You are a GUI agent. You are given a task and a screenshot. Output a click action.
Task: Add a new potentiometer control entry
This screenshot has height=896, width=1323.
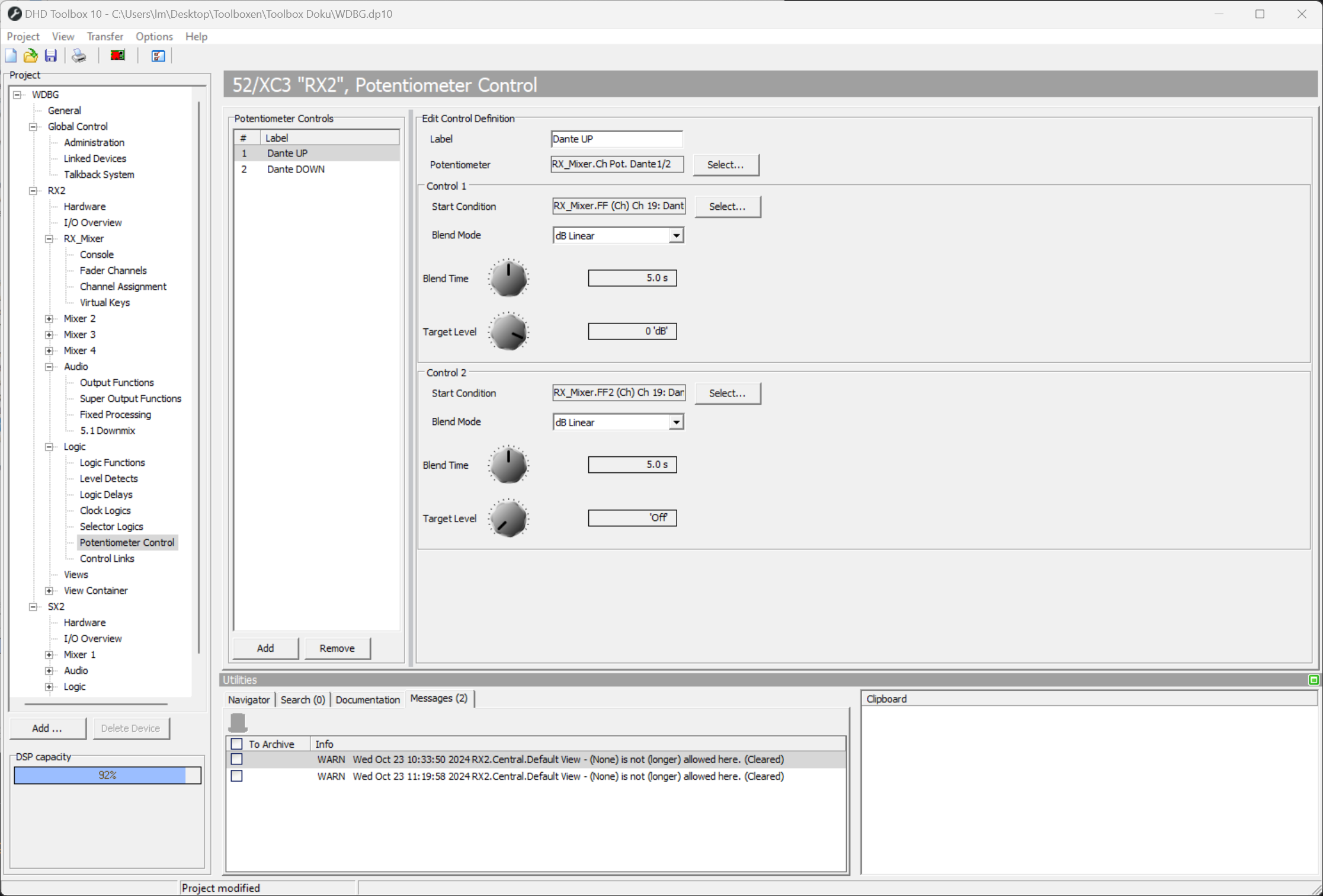[x=265, y=648]
